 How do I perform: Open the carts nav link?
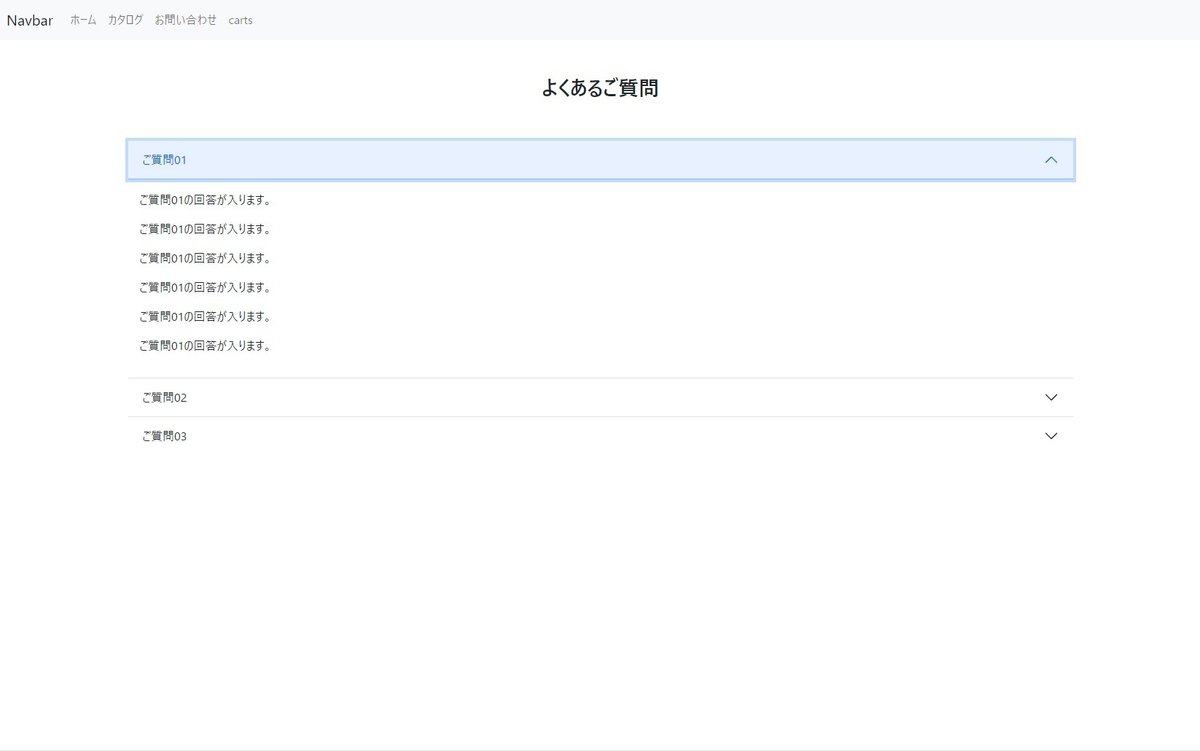(x=240, y=20)
